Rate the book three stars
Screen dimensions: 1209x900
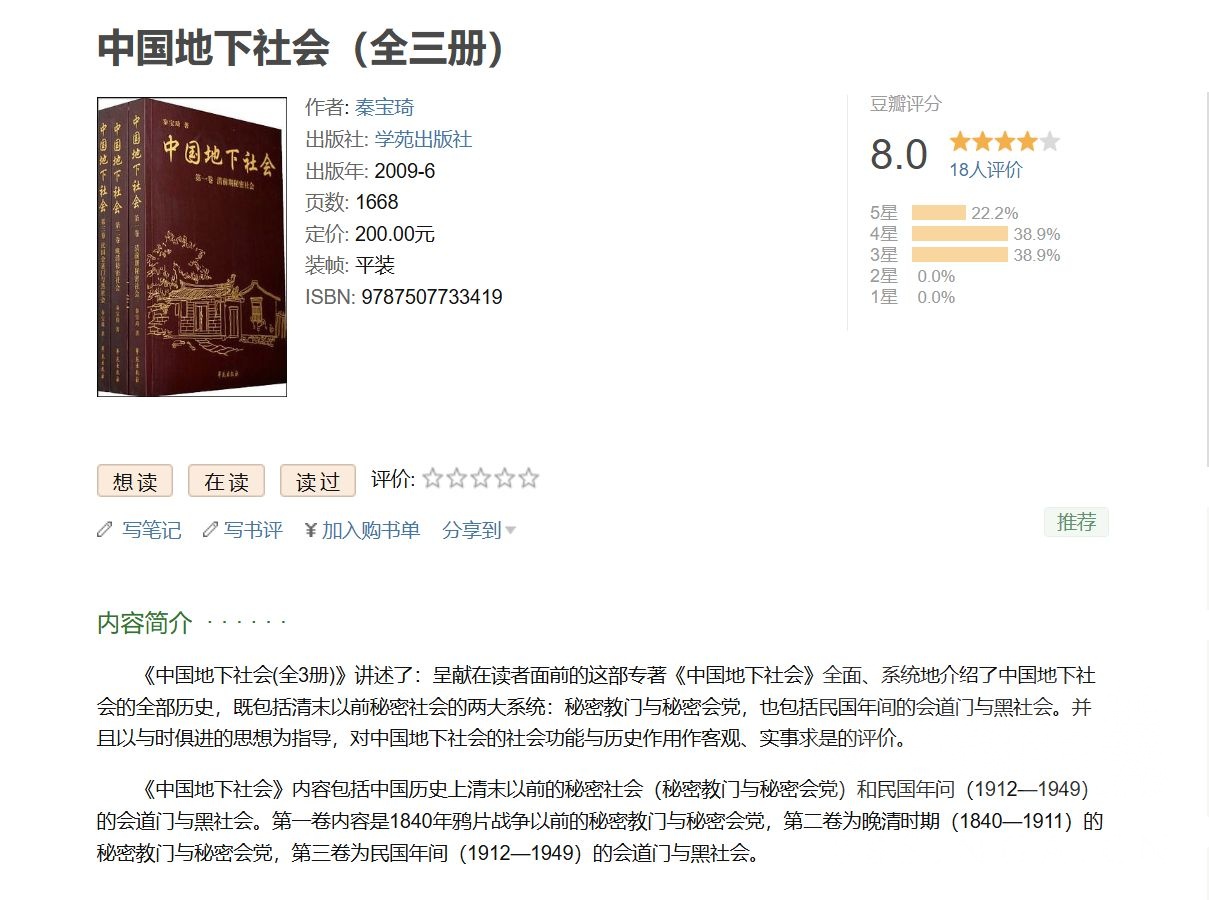coord(481,479)
